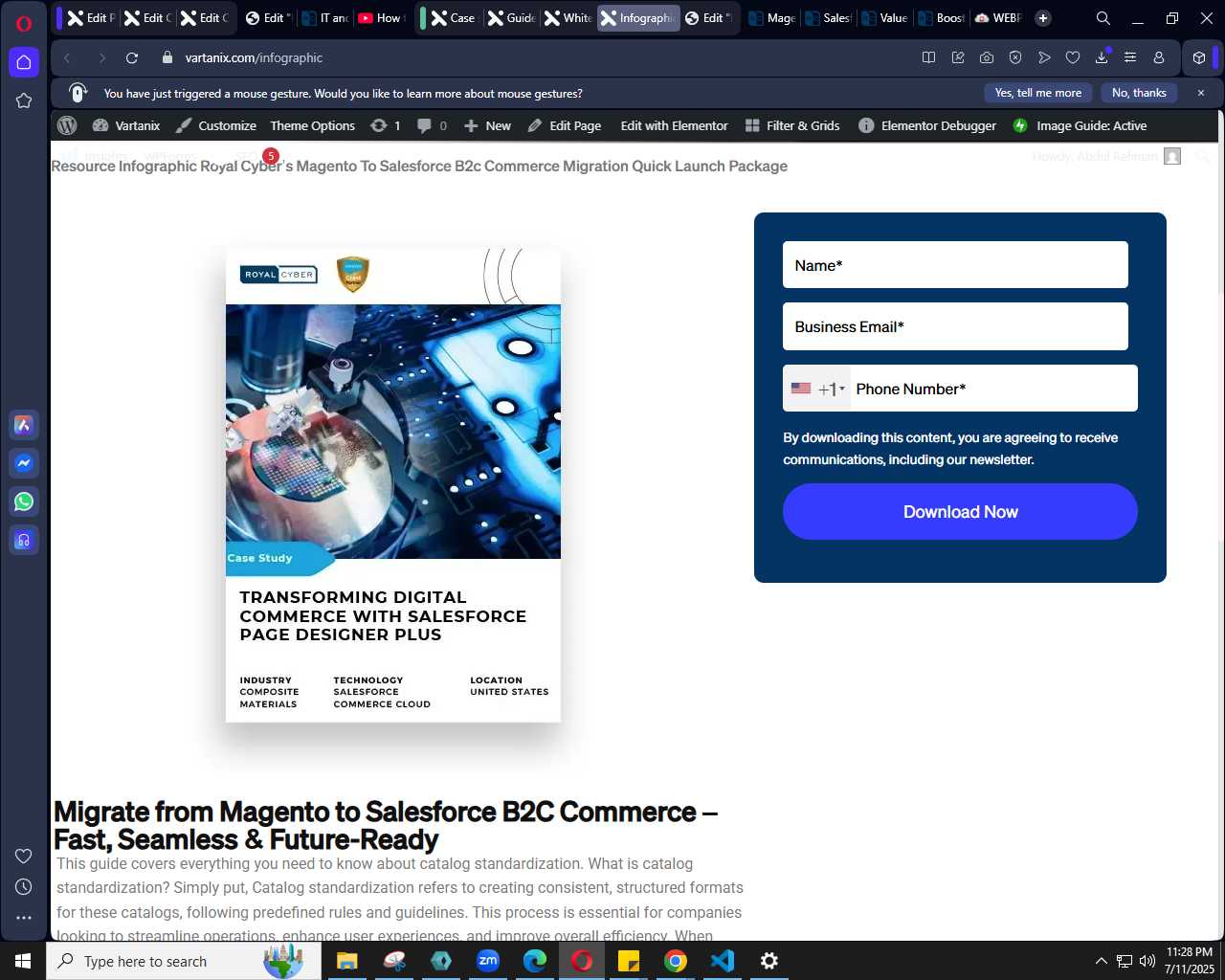Switch to the Boost tab
Image resolution: width=1225 pixels, height=980 pixels.
pos(941,18)
